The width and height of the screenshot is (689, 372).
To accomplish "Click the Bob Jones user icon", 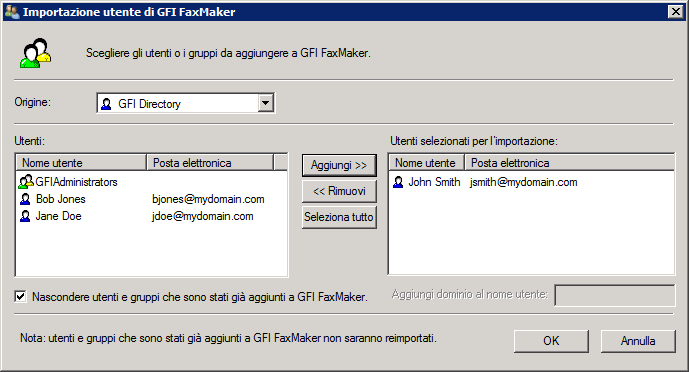I will click(25, 199).
